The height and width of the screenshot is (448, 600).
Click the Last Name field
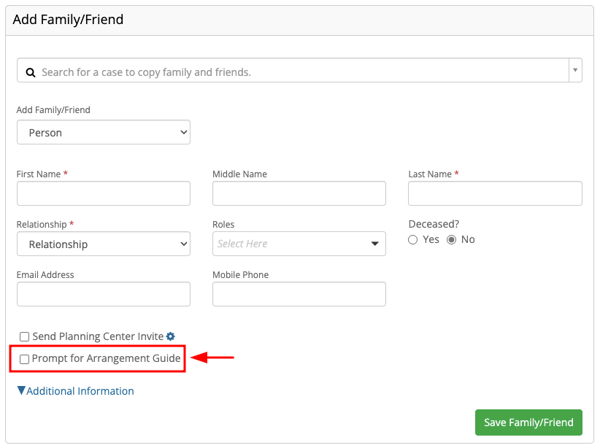[494, 194]
